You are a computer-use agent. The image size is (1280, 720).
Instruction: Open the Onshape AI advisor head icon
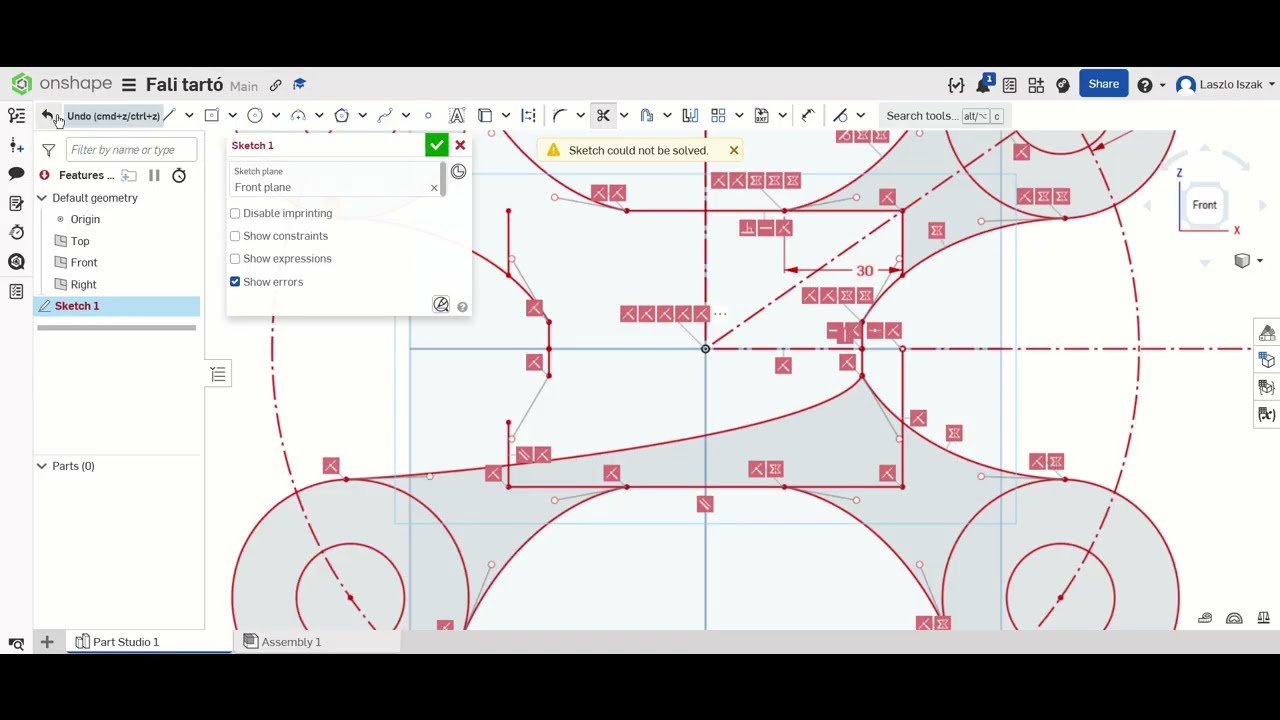click(1063, 85)
